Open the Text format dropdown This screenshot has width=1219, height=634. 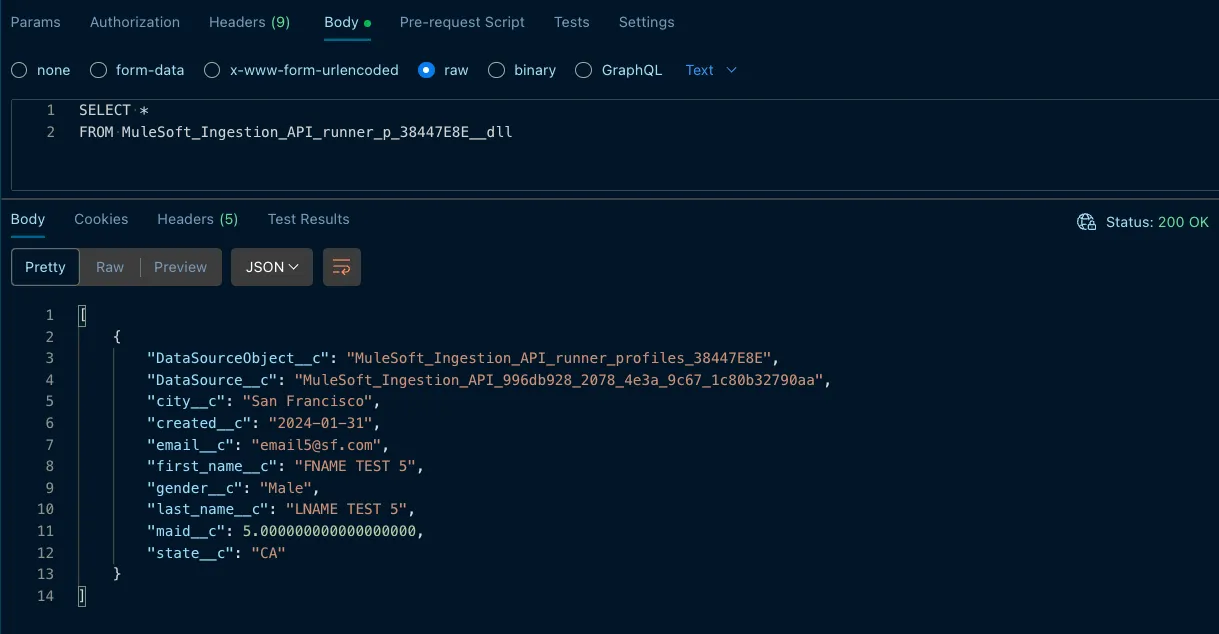coord(711,70)
